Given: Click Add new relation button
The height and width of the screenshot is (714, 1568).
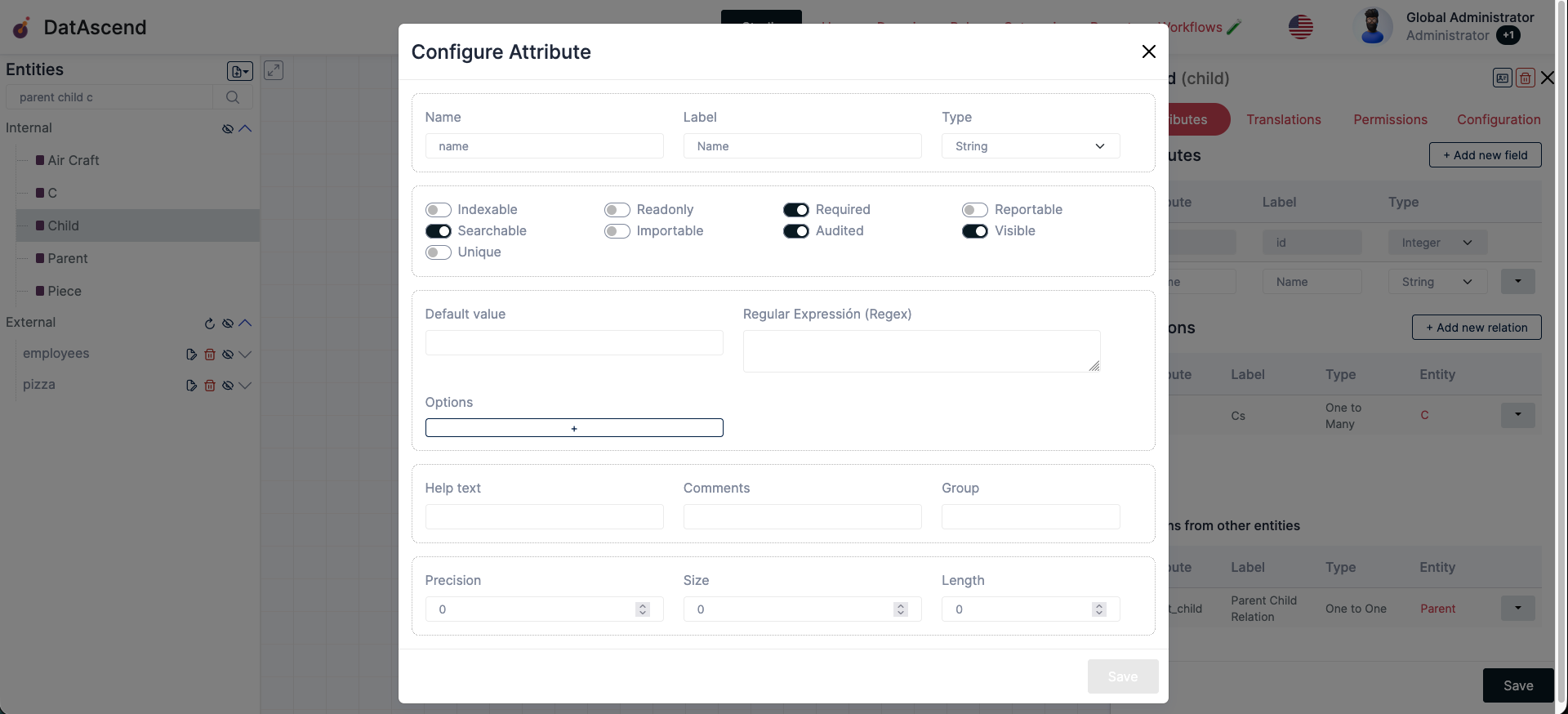Looking at the screenshot, I should tap(1477, 328).
